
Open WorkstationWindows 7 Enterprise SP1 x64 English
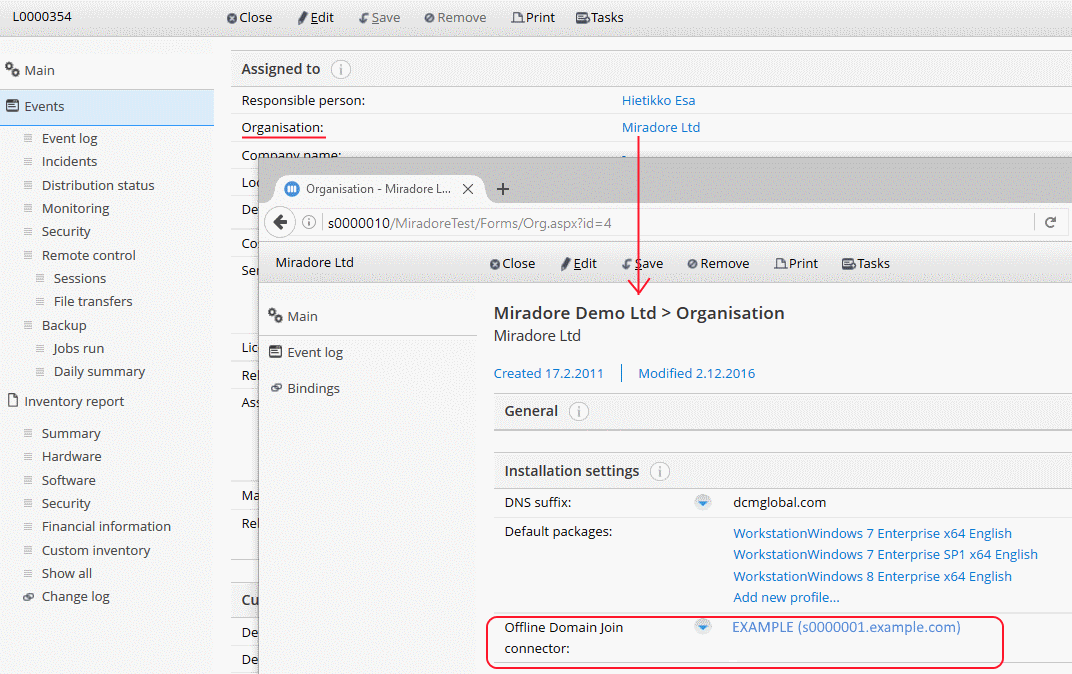click(885, 554)
